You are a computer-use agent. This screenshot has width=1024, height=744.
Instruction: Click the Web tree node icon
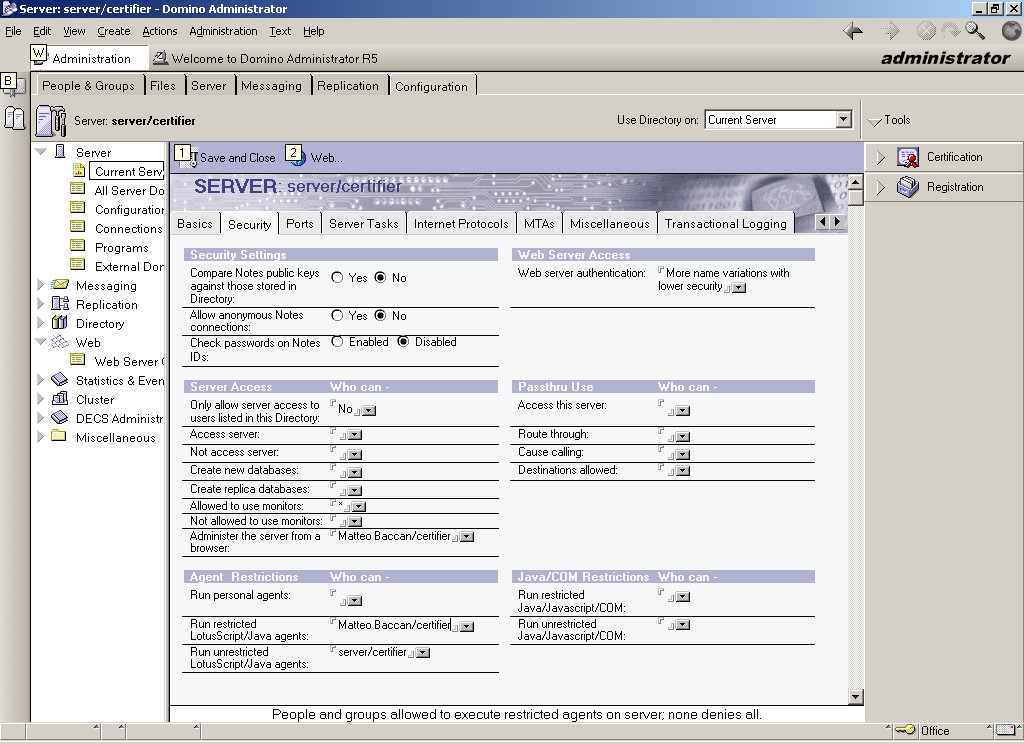[60, 342]
